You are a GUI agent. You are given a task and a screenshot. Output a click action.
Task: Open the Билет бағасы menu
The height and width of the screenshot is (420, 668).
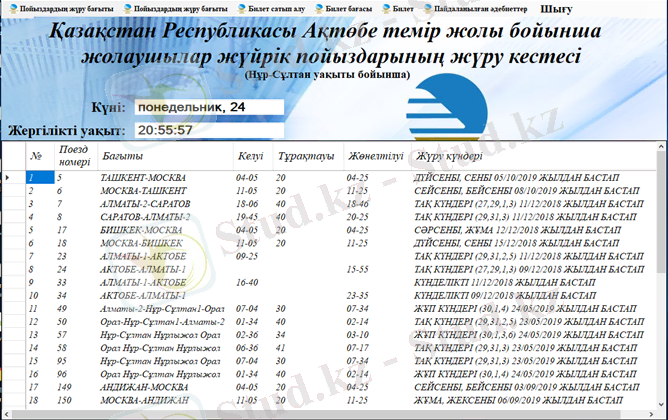click(x=343, y=9)
